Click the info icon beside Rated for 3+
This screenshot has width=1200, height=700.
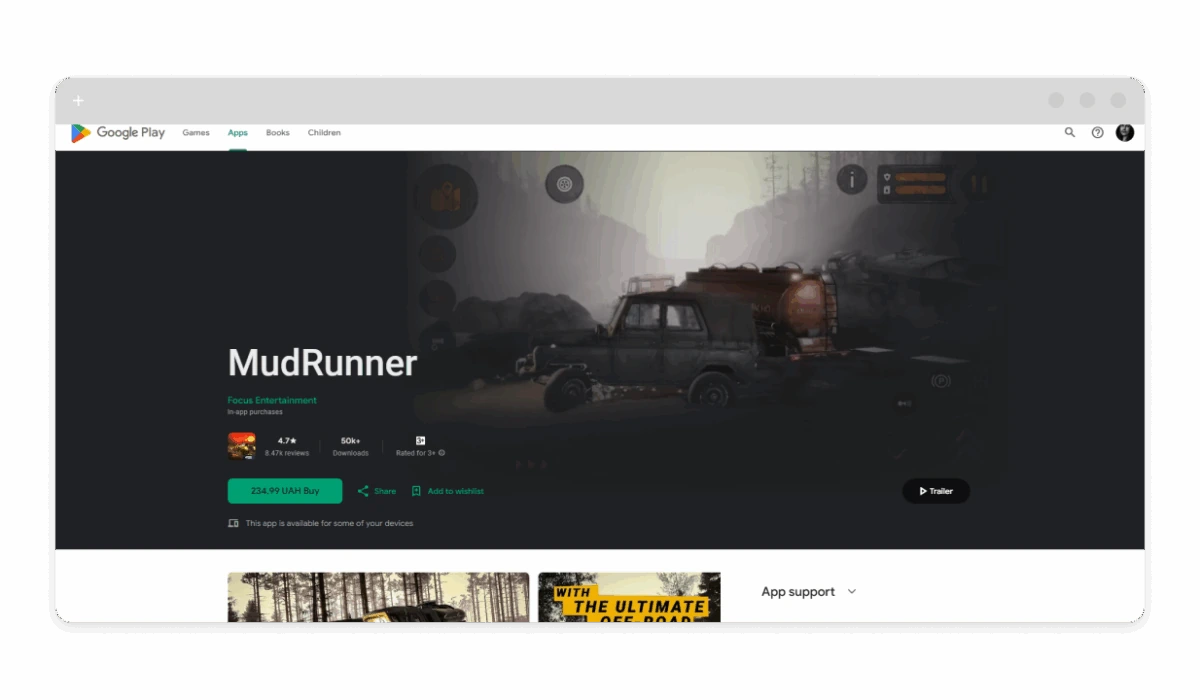pos(442,453)
